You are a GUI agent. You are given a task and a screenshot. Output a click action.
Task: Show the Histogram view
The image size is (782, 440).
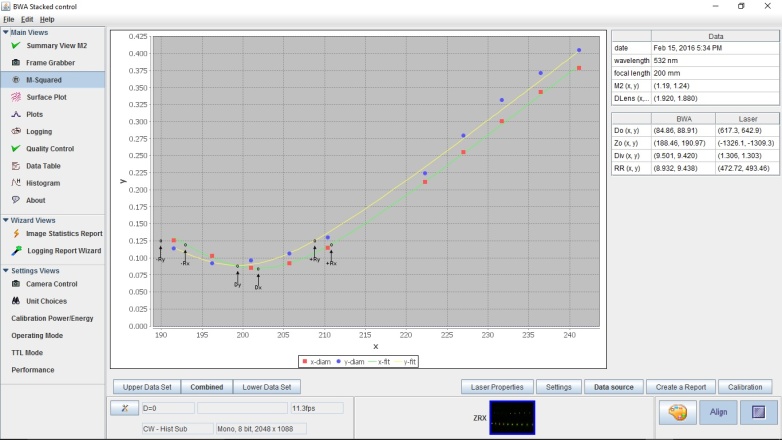point(42,183)
